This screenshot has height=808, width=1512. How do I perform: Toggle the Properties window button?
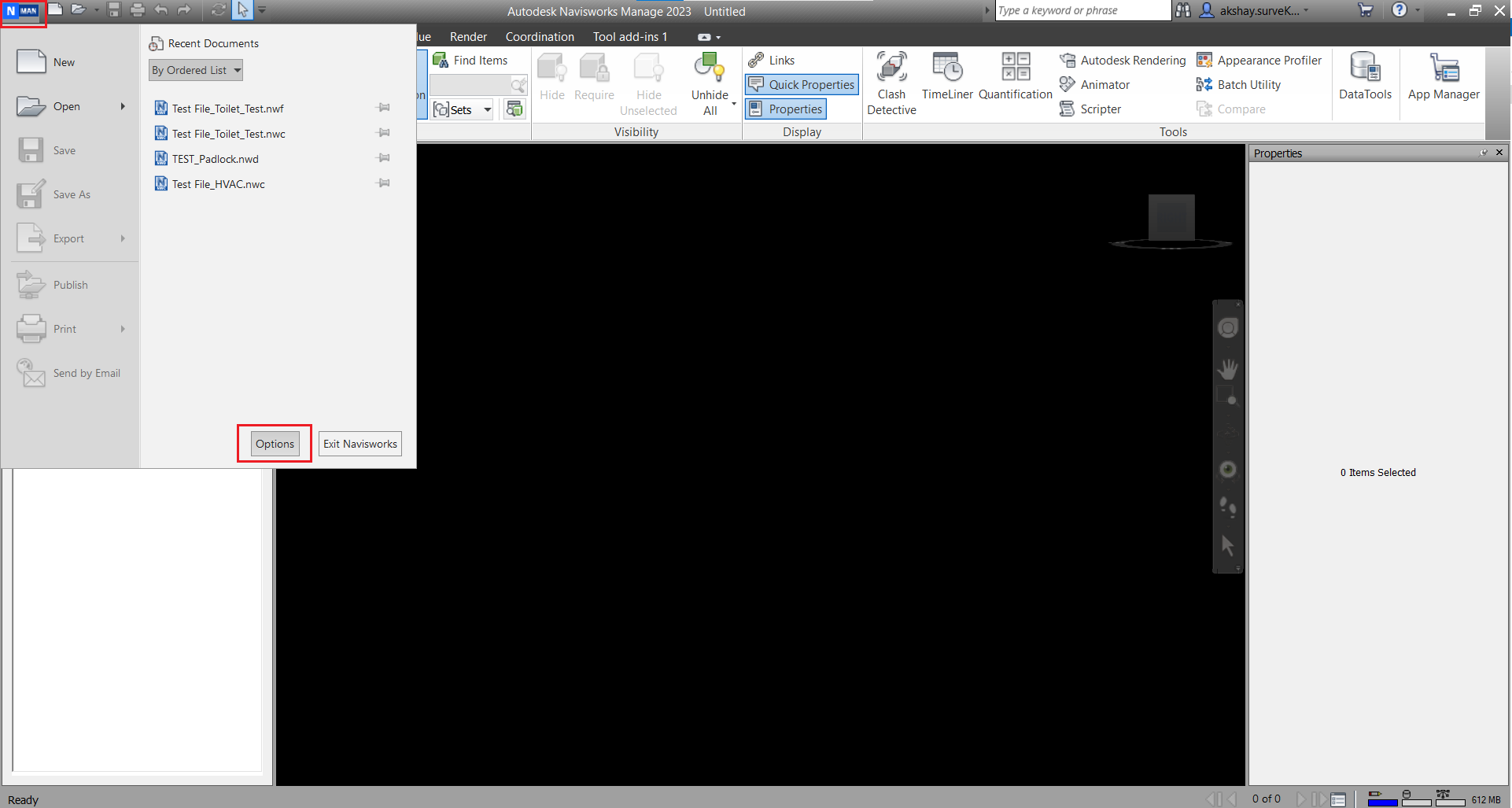(x=786, y=109)
